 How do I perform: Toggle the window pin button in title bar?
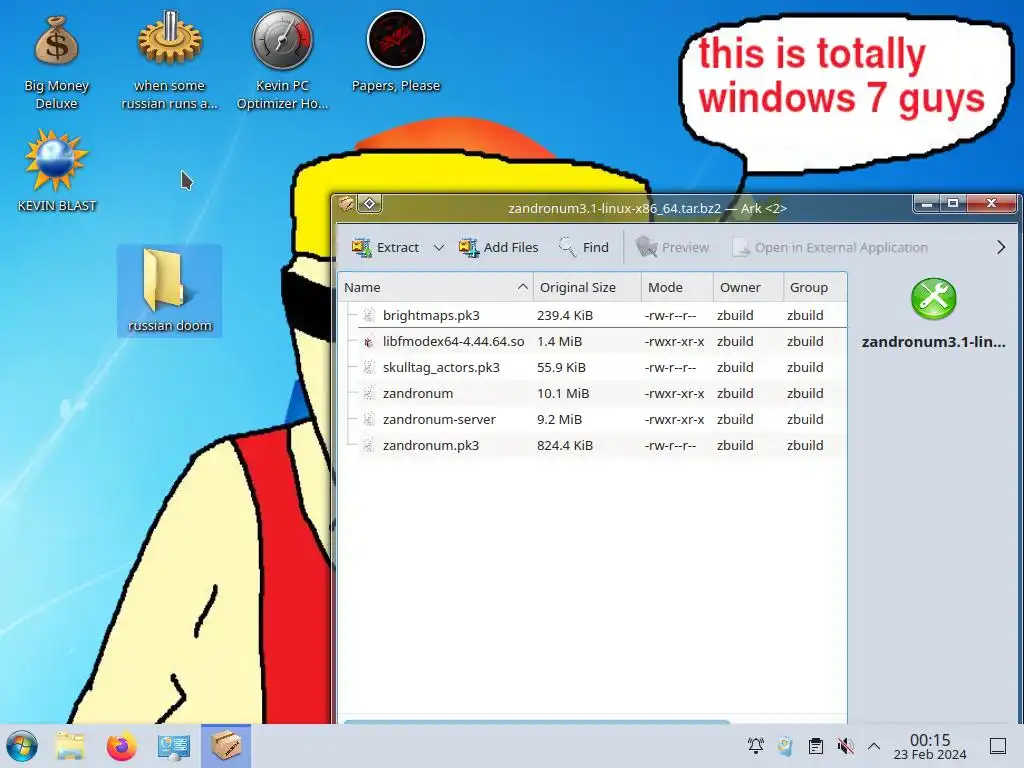[370, 204]
